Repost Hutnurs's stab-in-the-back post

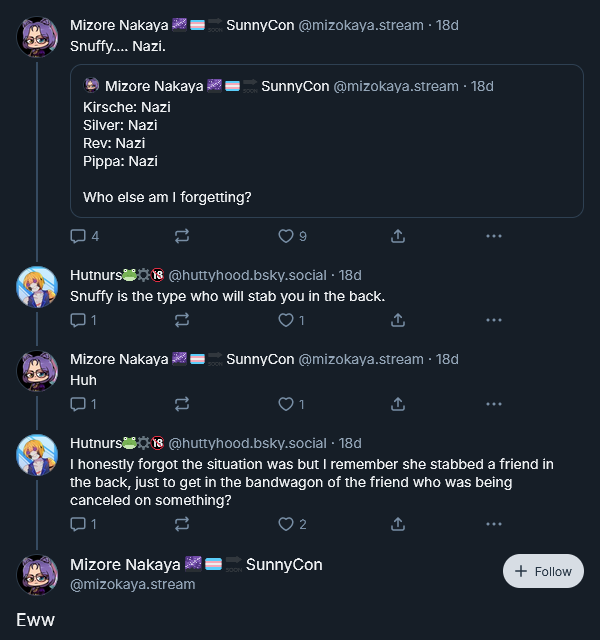pos(182,320)
